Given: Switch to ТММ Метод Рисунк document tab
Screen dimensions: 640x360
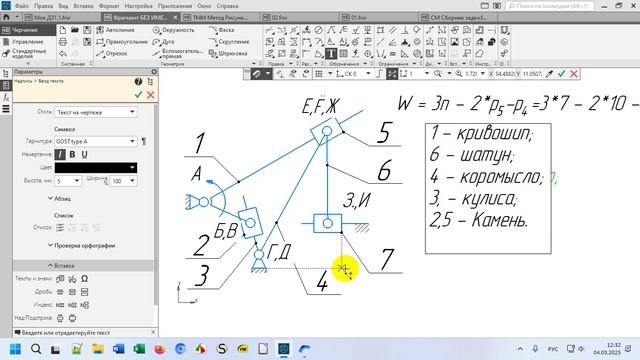Looking at the screenshot, I should pos(220,18).
